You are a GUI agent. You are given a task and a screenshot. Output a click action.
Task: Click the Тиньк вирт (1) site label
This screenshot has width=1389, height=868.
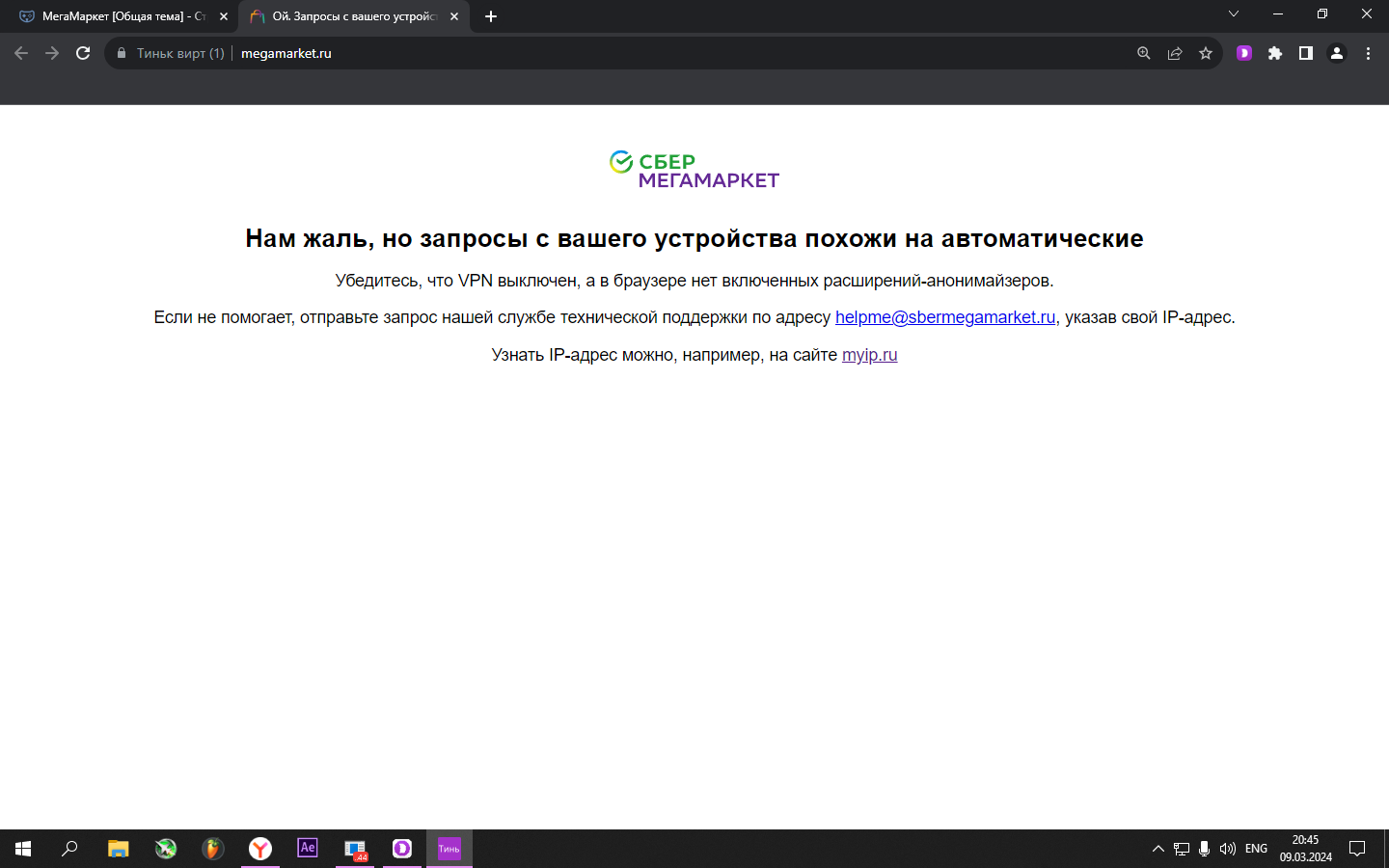tap(180, 53)
